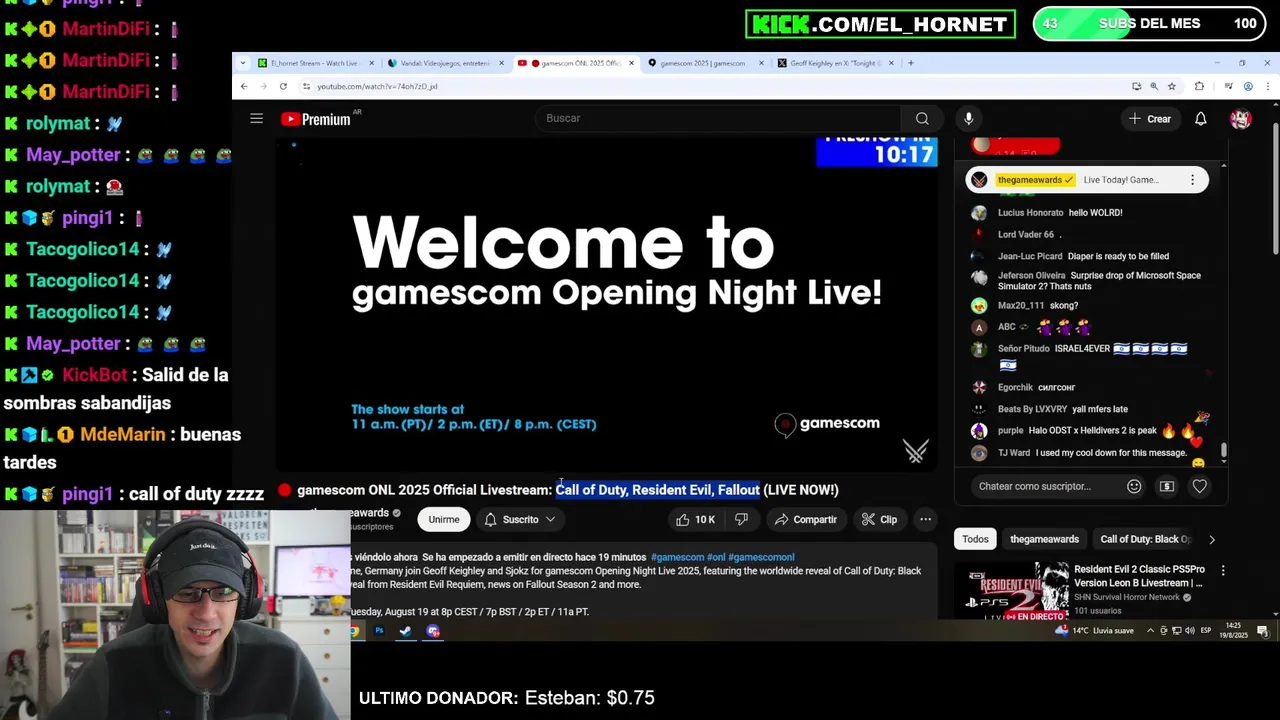The image size is (1280, 720).
Task: Send heart reaction in live chat
Action: pyautogui.click(x=1199, y=486)
